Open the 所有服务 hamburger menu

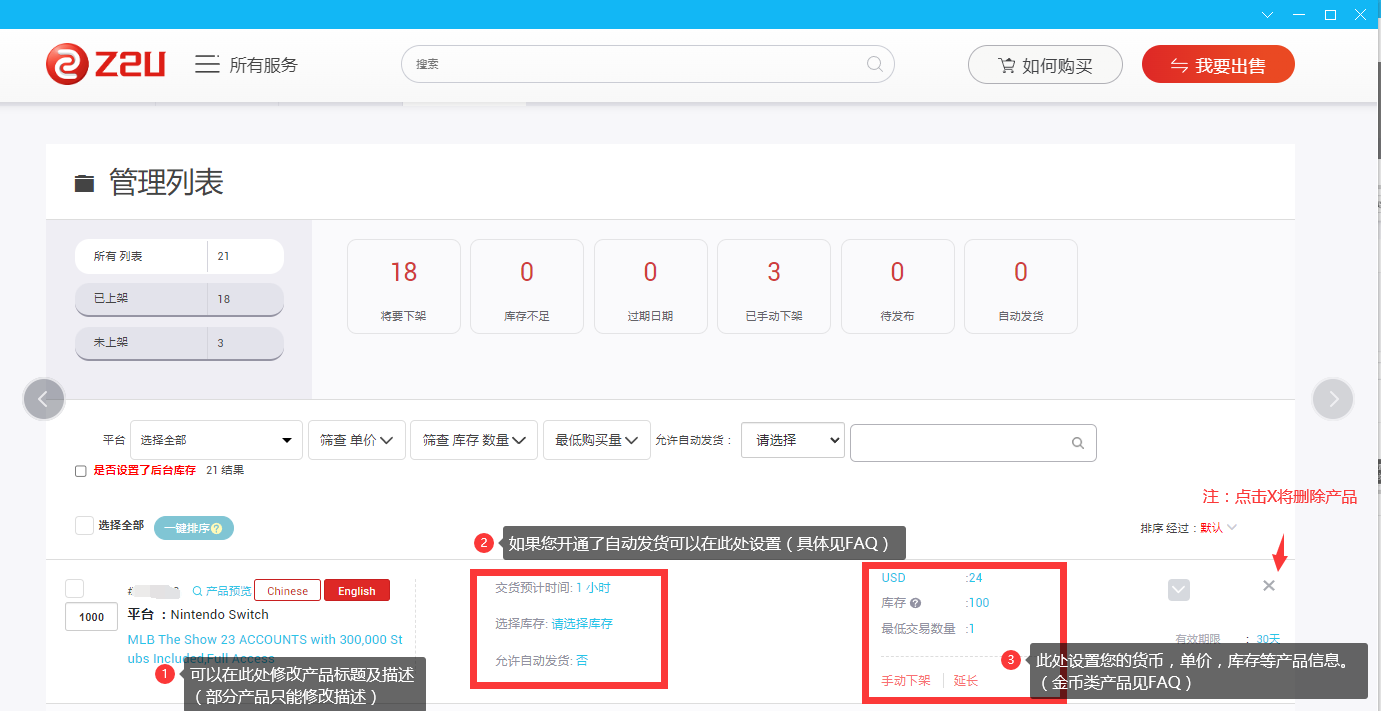(207, 64)
